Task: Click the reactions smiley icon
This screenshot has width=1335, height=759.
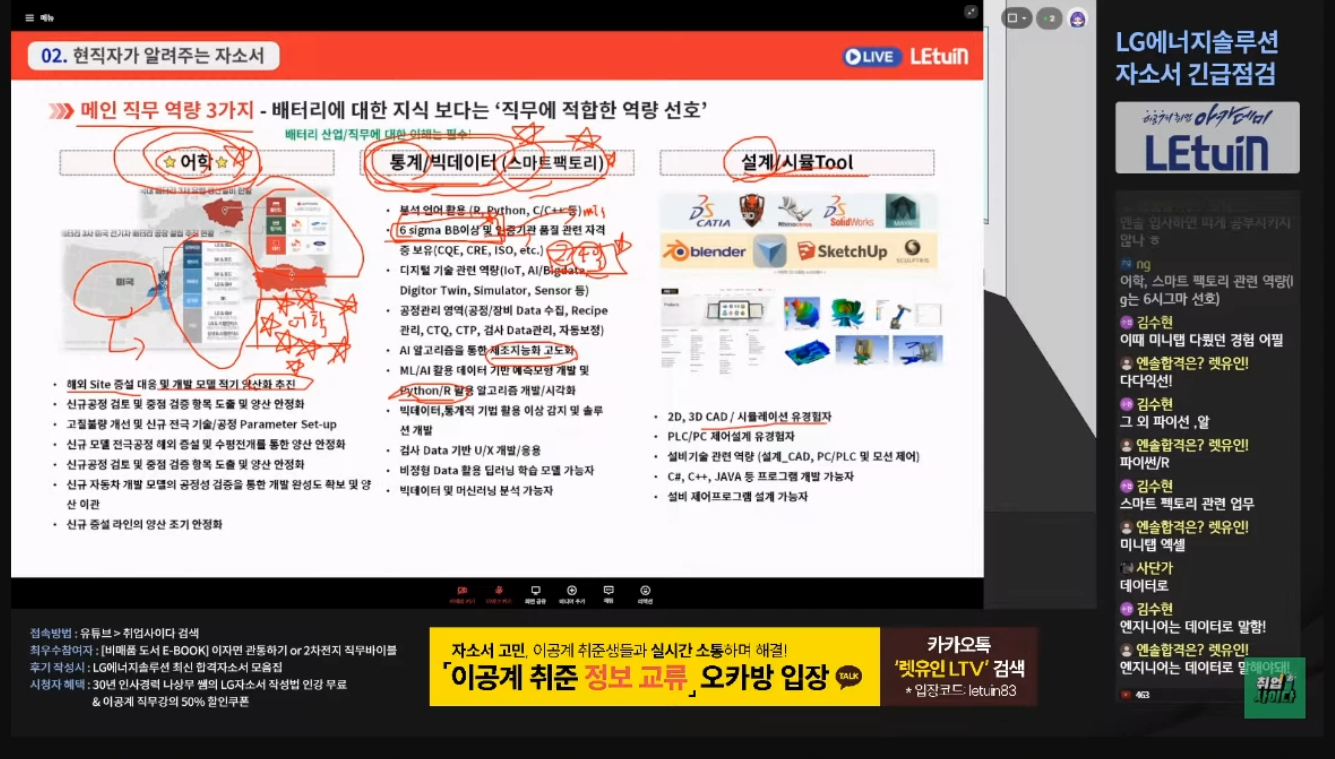Action: [645, 592]
